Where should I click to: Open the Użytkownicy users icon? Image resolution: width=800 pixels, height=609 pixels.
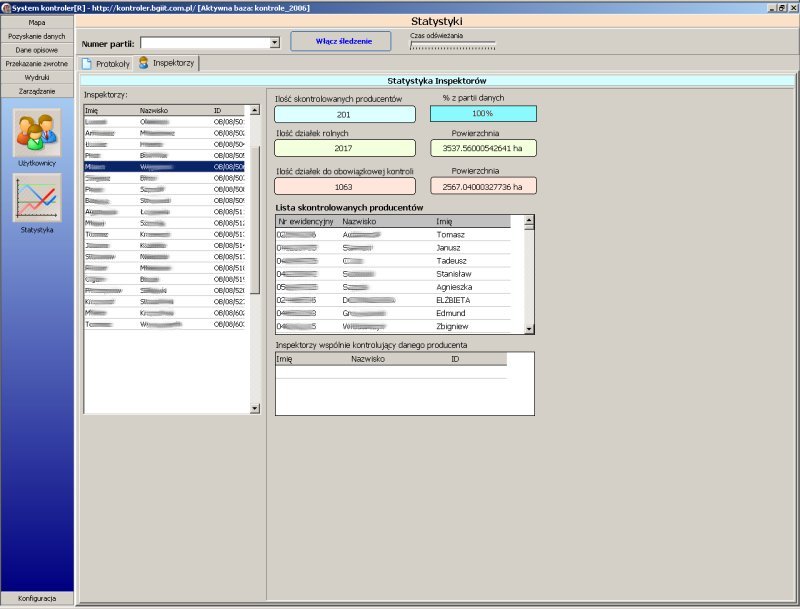click(37, 133)
